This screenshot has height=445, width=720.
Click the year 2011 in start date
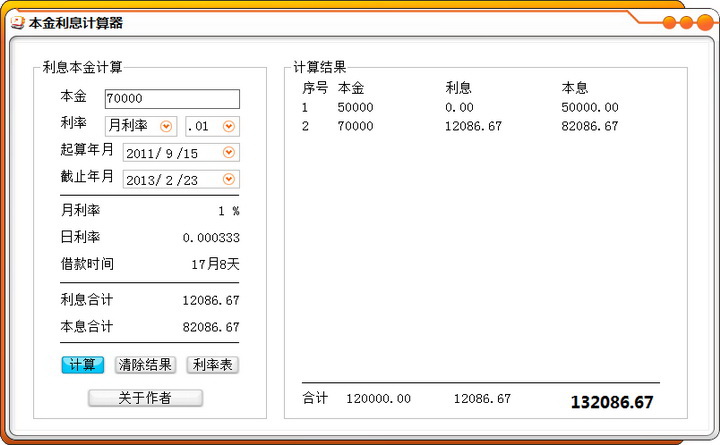tap(140, 153)
